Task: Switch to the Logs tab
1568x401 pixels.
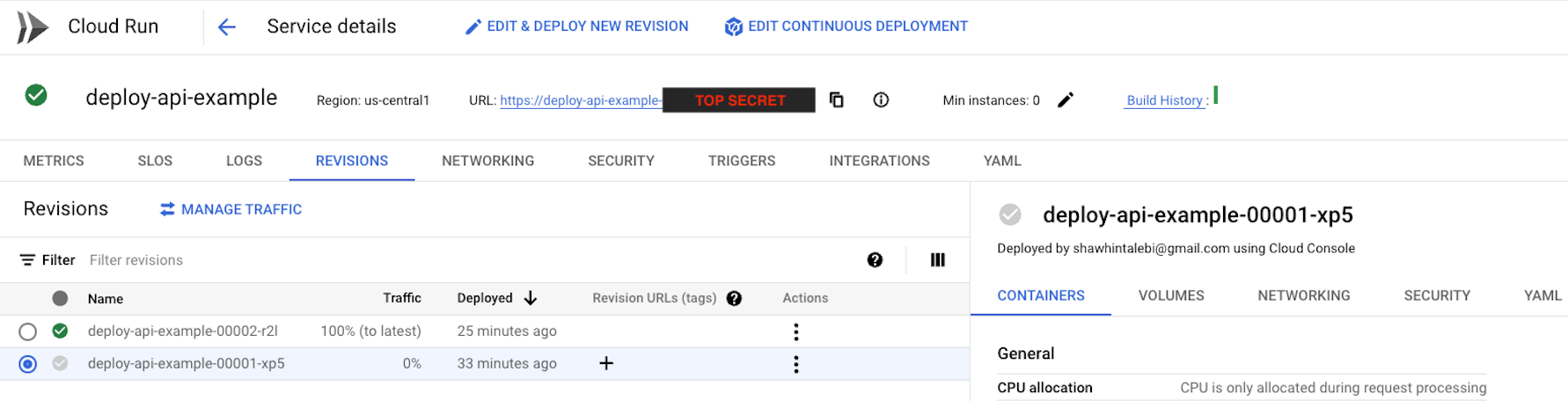Action: coord(244,161)
